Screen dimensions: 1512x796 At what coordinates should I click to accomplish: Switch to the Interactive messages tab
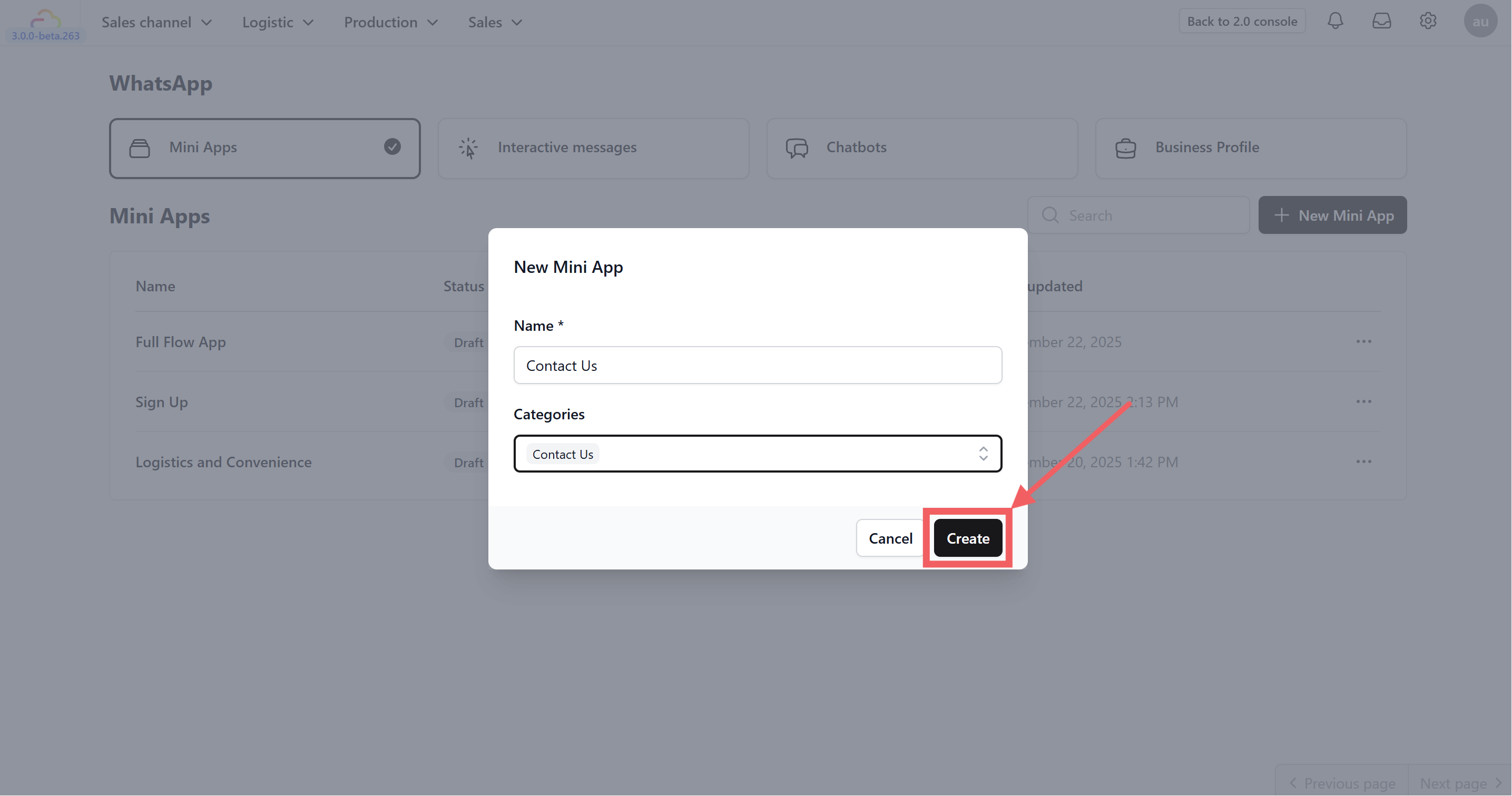[x=593, y=149]
